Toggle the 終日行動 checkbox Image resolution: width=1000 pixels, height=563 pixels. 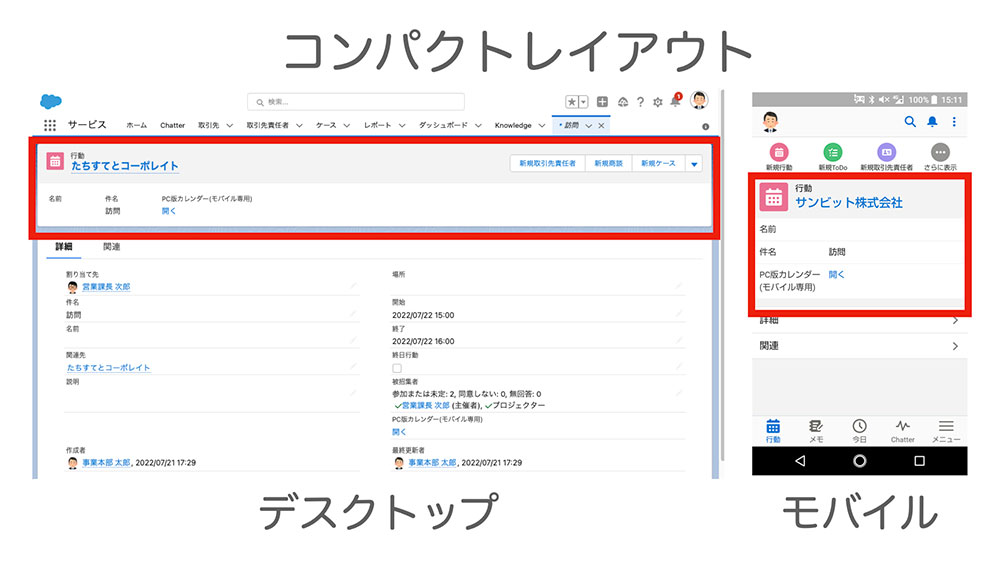coord(397,368)
